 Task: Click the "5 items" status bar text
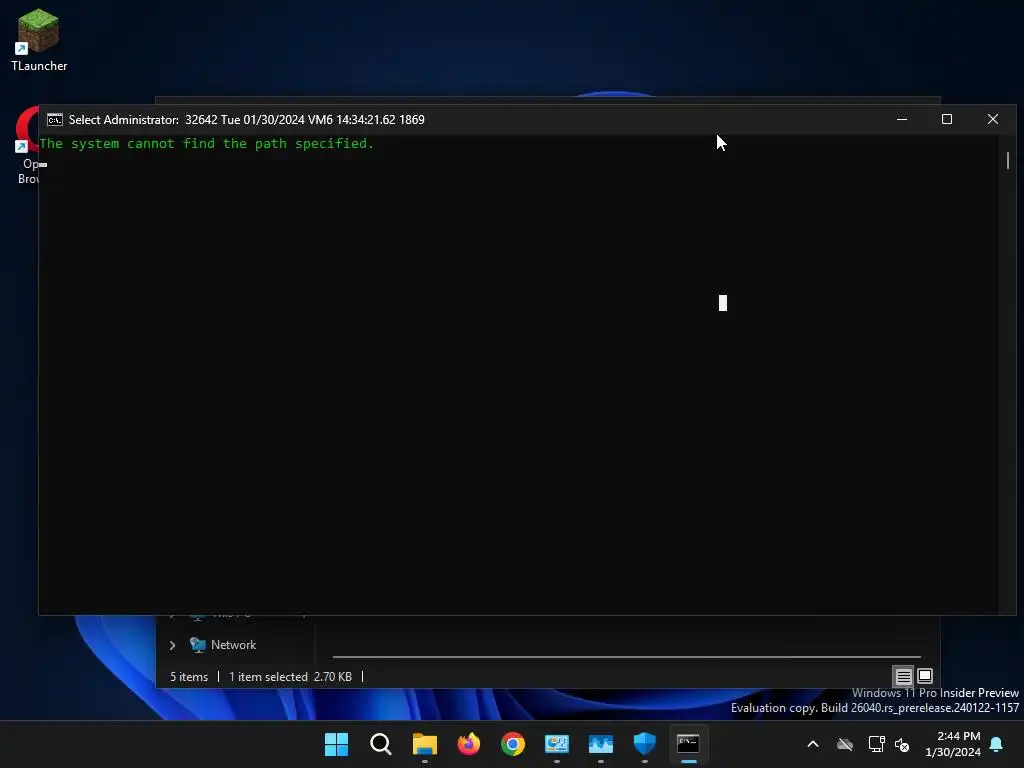(x=189, y=677)
